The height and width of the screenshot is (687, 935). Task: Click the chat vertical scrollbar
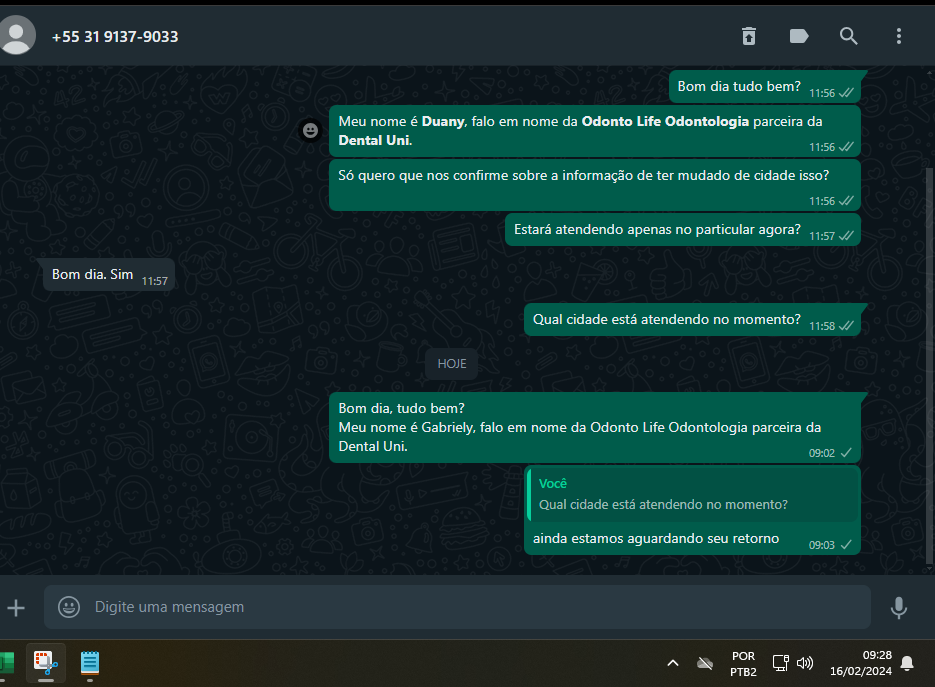pyautogui.click(x=928, y=367)
